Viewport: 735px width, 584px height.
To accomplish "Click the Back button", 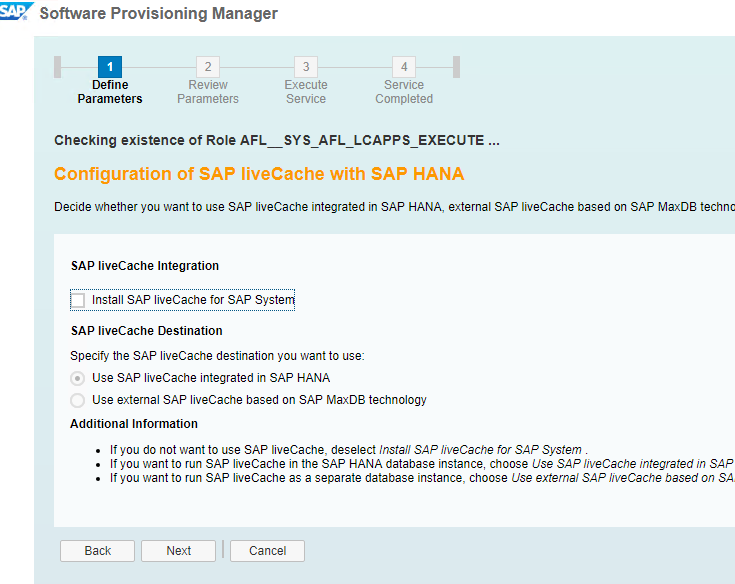I will [x=98, y=551].
